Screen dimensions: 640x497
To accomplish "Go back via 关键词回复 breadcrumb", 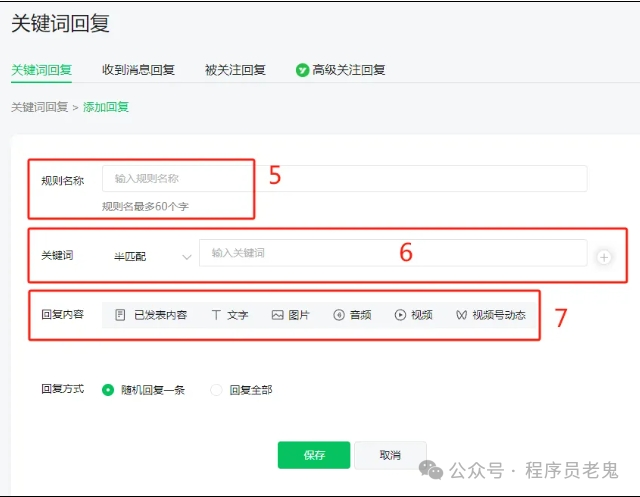I will pyautogui.click(x=39, y=107).
